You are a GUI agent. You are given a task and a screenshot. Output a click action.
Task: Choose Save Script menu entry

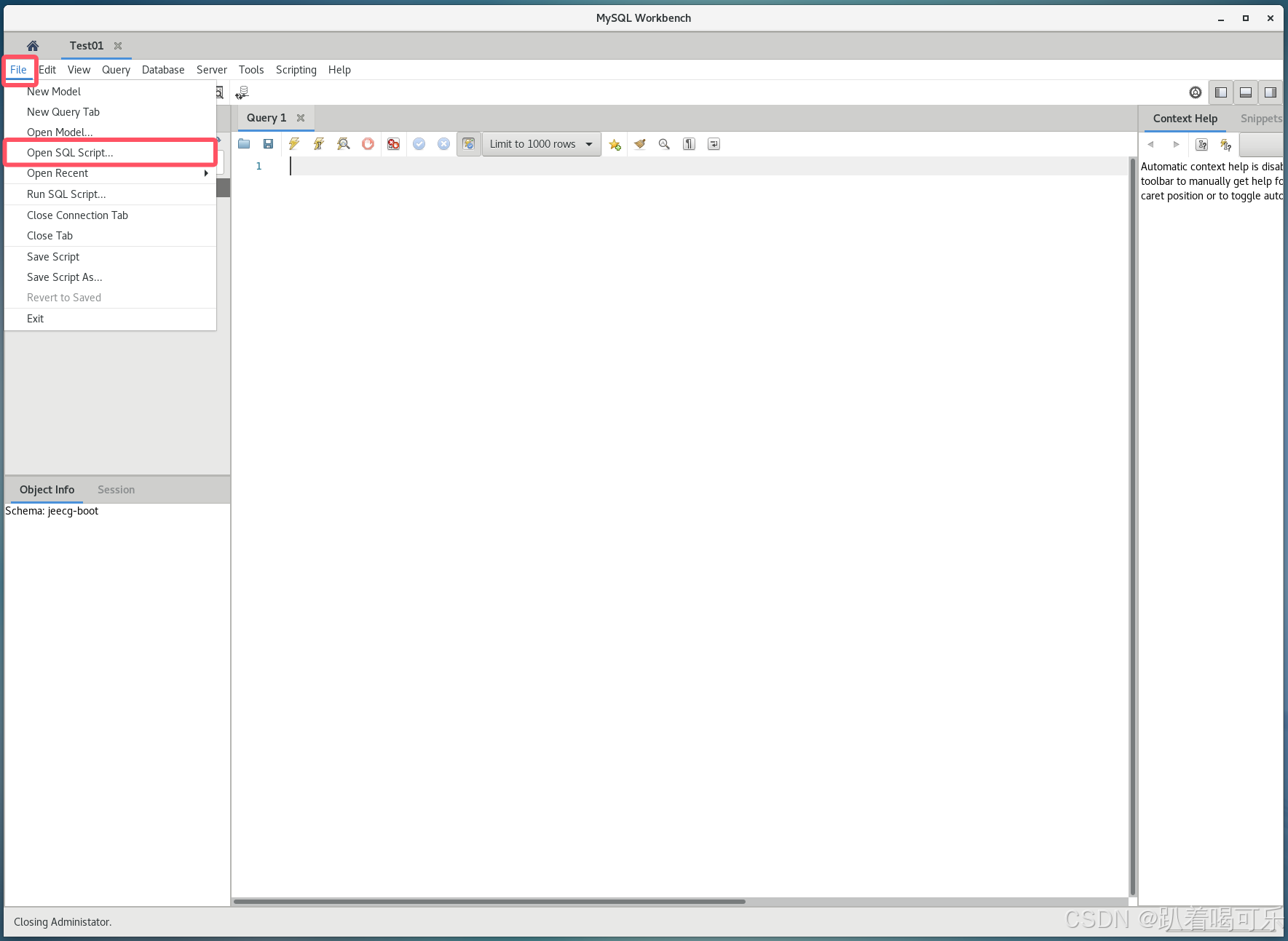pyautogui.click(x=111, y=257)
